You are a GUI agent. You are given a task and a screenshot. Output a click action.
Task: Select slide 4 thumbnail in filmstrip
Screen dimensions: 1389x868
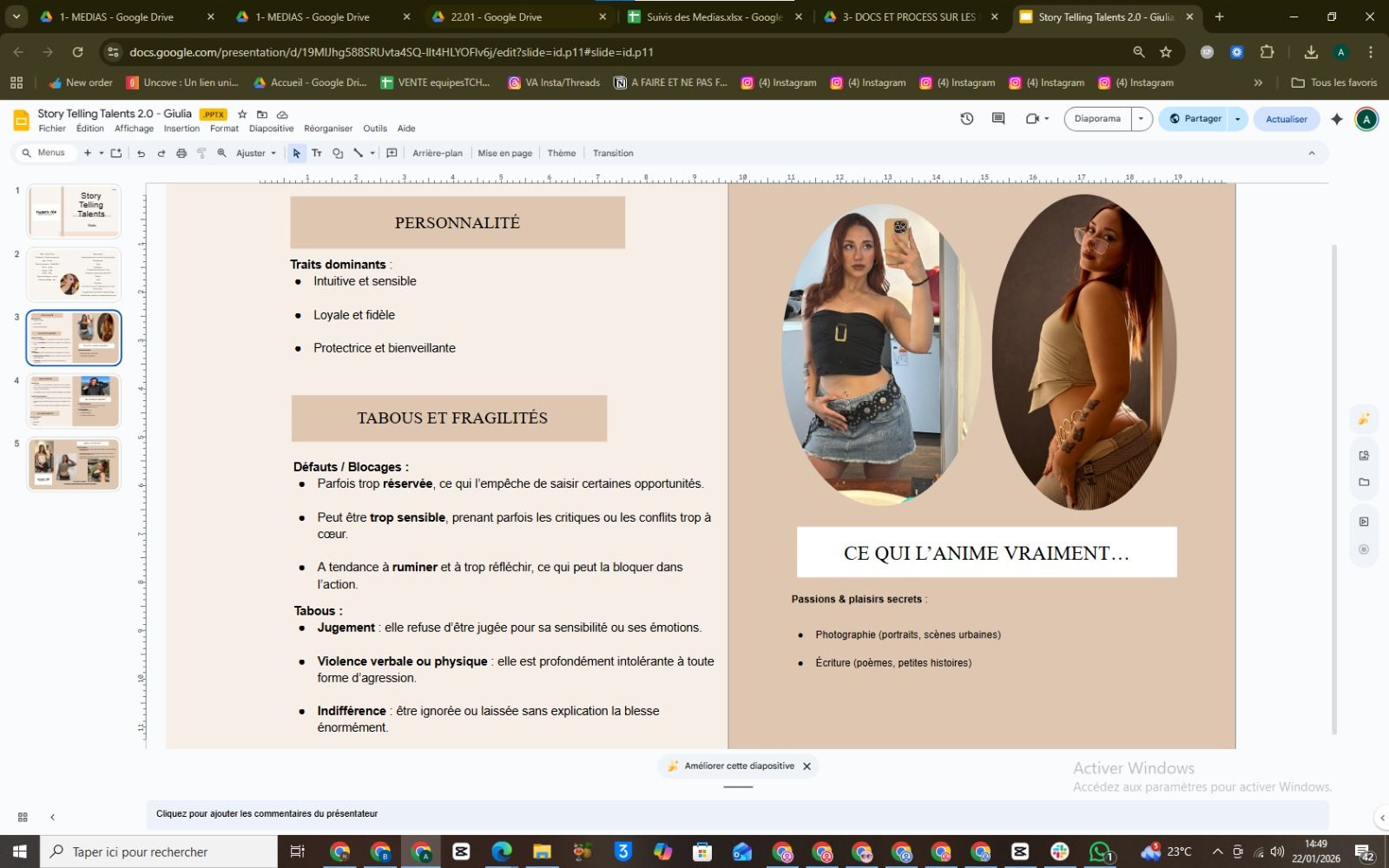click(74, 401)
